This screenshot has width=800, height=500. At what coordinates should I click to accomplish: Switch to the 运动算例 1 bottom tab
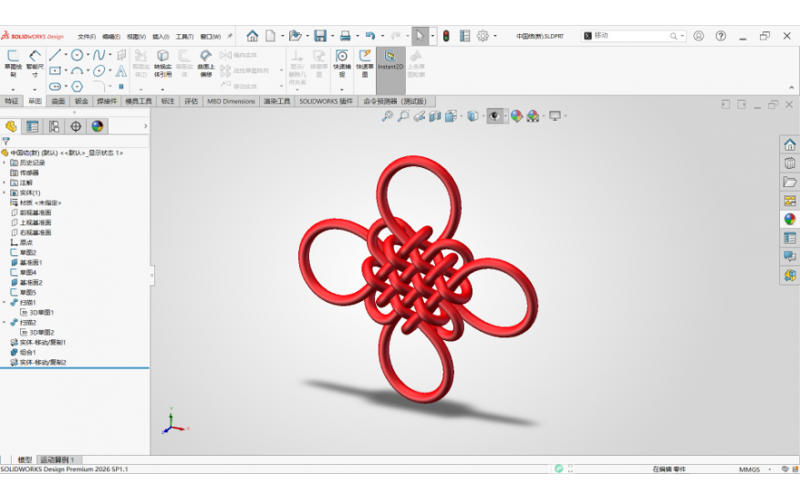(57, 460)
